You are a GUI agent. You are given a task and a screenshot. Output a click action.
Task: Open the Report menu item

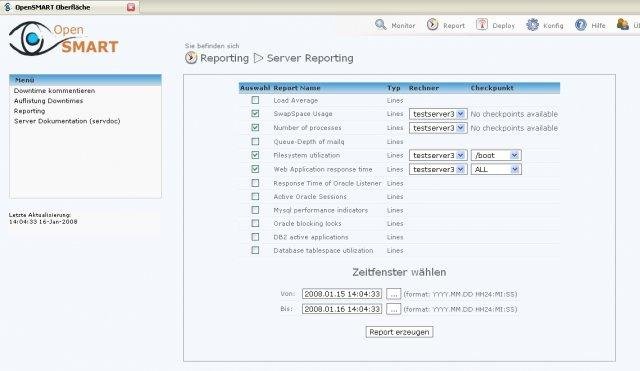454,25
